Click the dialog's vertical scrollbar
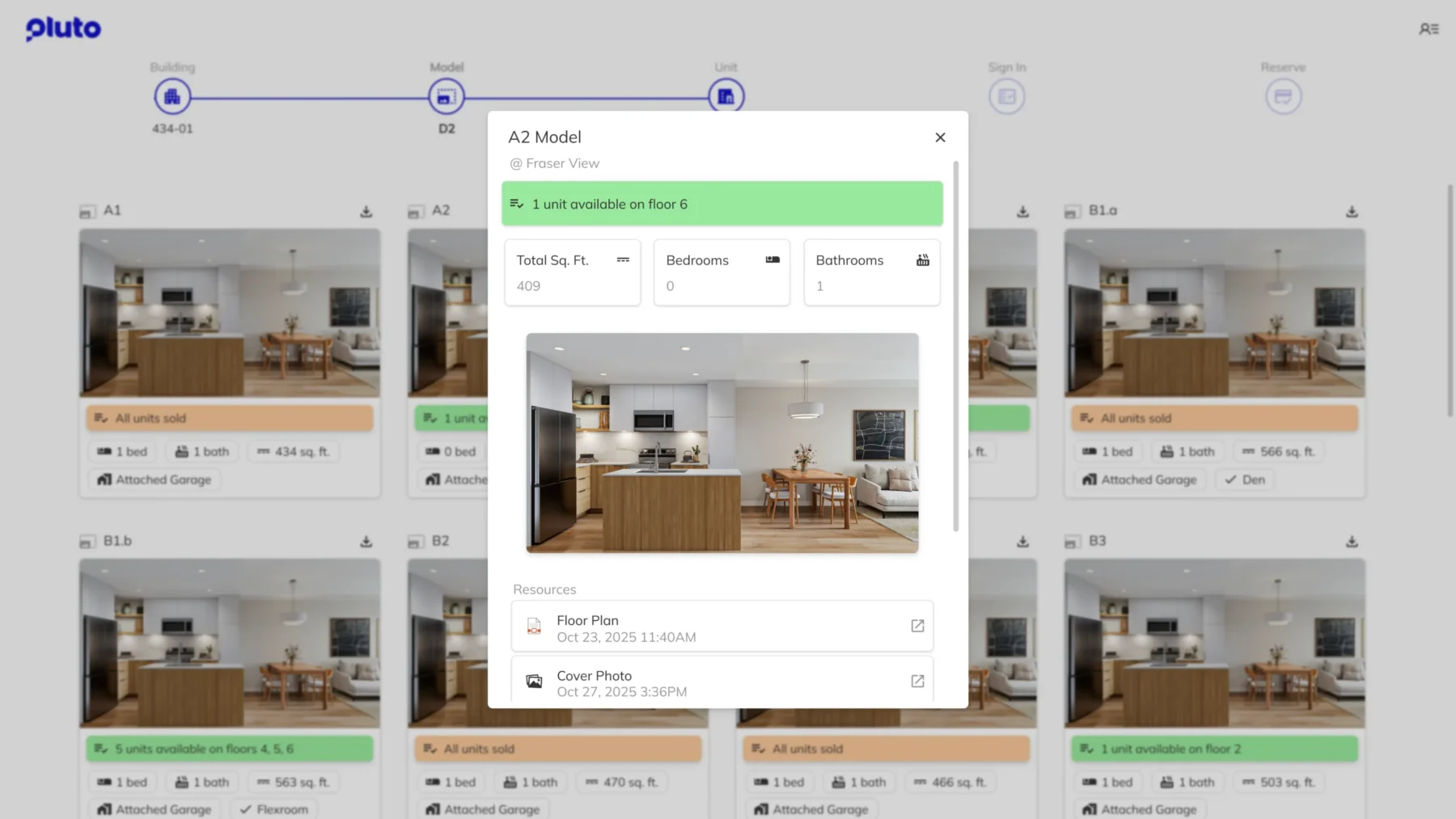This screenshot has height=819, width=1456. coord(955,348)
